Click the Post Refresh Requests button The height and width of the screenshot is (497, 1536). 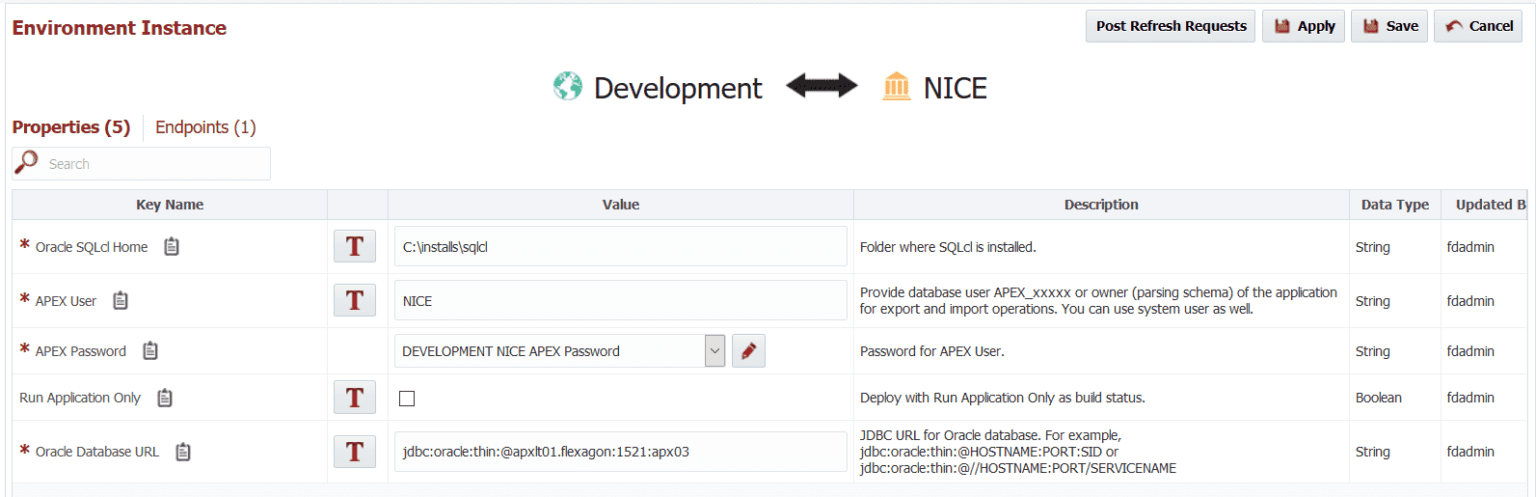[1170, 26]
